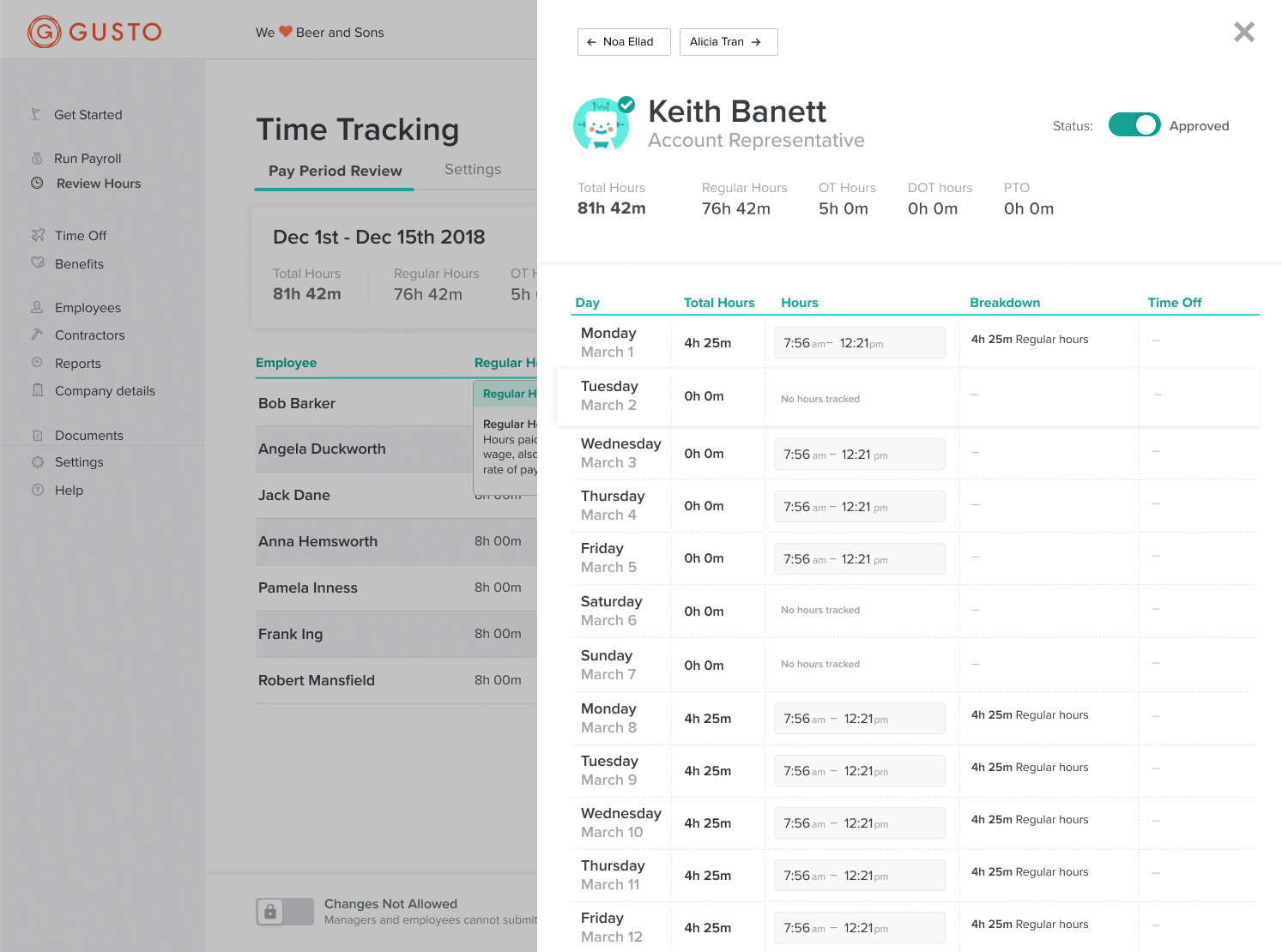Switch to the Settings tab
Screen dimensions: 1282x952
tap(473, 170)
